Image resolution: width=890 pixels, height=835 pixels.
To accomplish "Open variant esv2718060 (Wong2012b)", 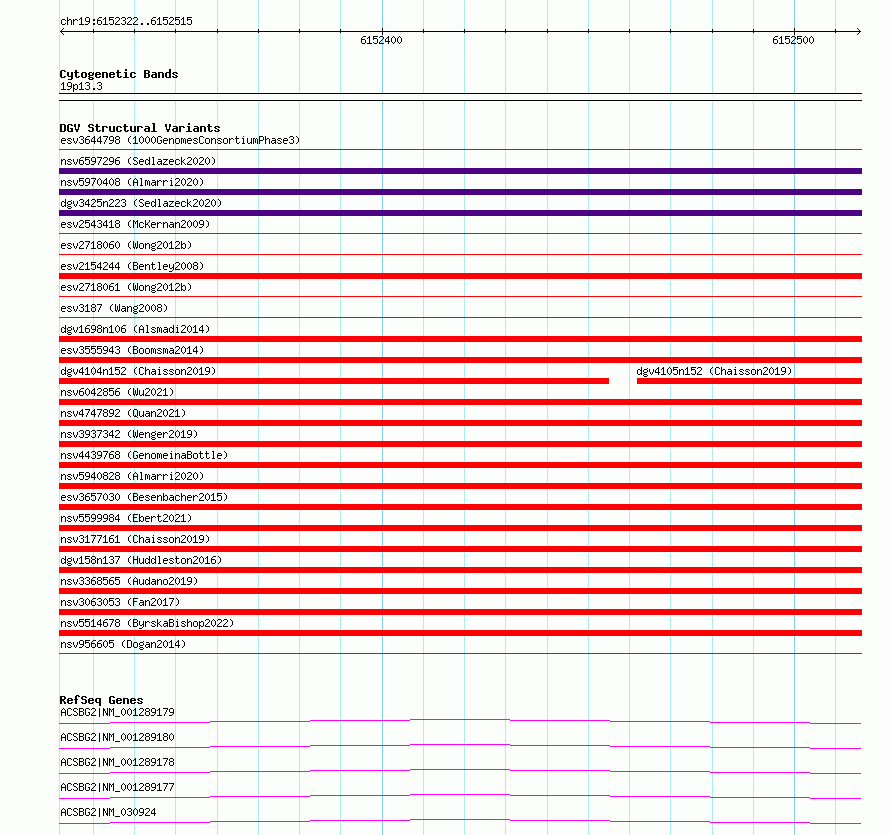I will (126, 245).
